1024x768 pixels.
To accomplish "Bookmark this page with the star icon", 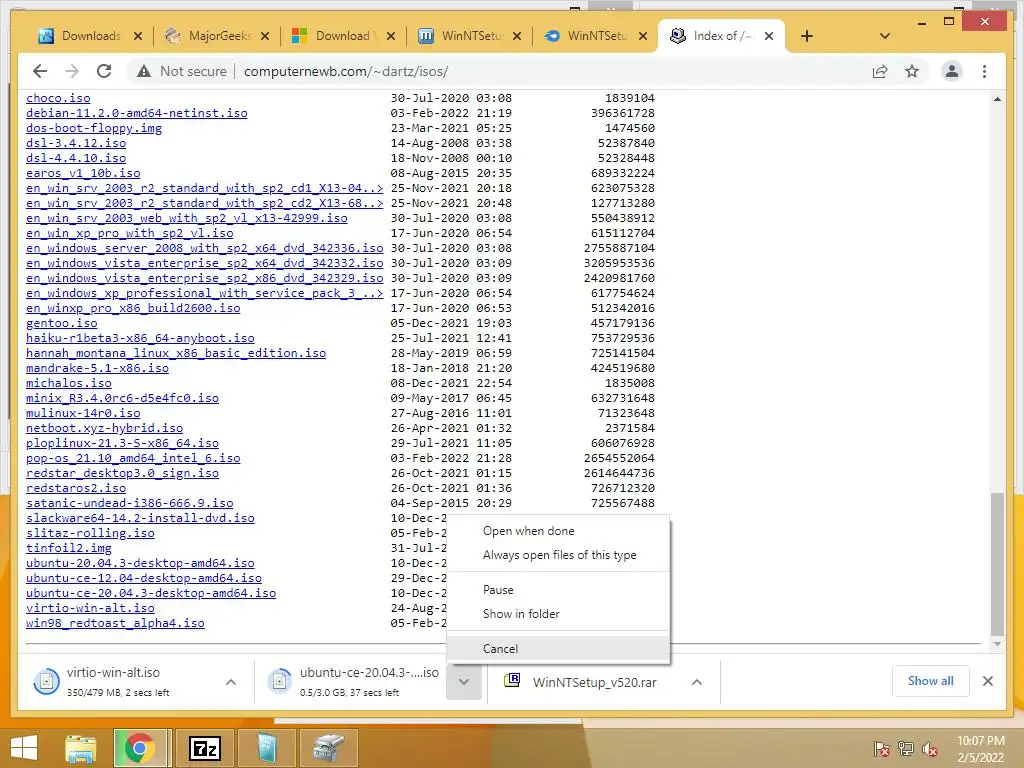I will (912, 71).
